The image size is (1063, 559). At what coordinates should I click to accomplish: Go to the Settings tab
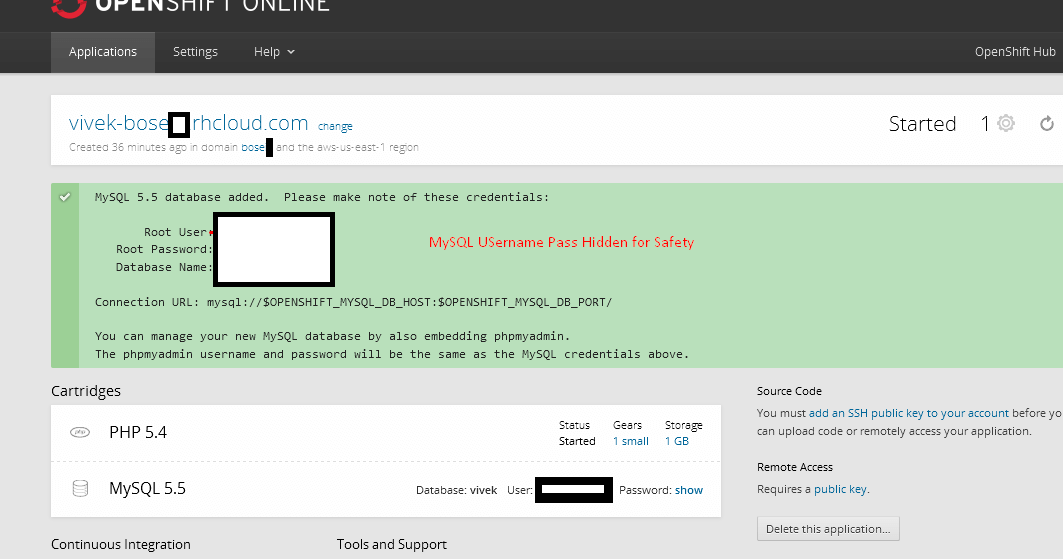point(195,52)
